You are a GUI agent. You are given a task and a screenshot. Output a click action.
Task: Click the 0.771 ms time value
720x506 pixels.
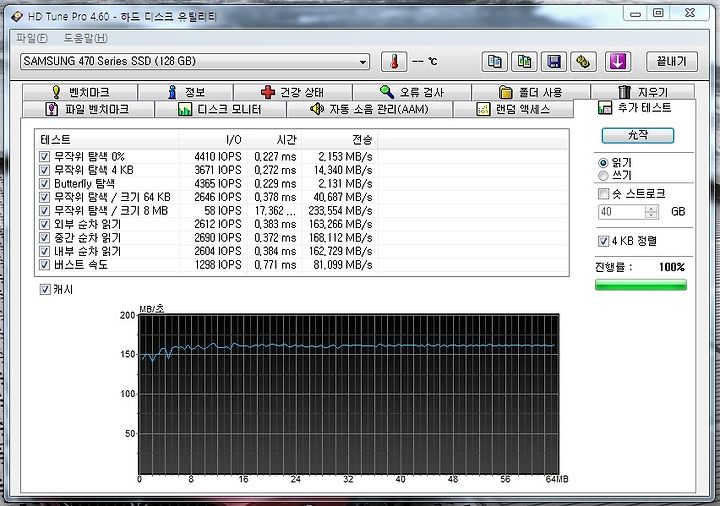click(276, 264)
